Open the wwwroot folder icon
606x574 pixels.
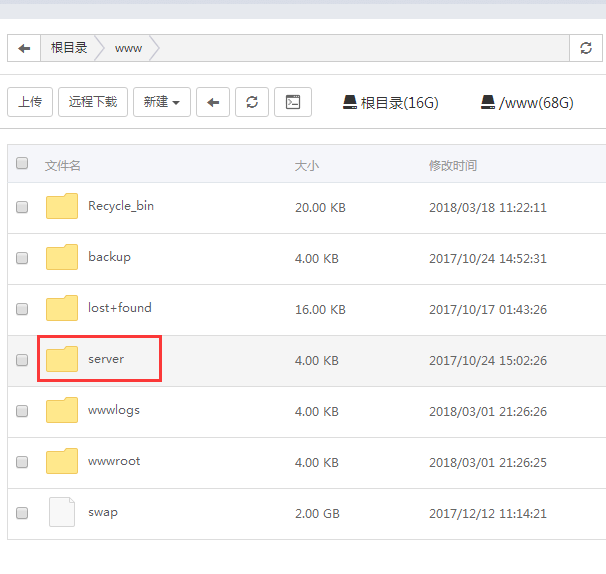click(62, 461)
